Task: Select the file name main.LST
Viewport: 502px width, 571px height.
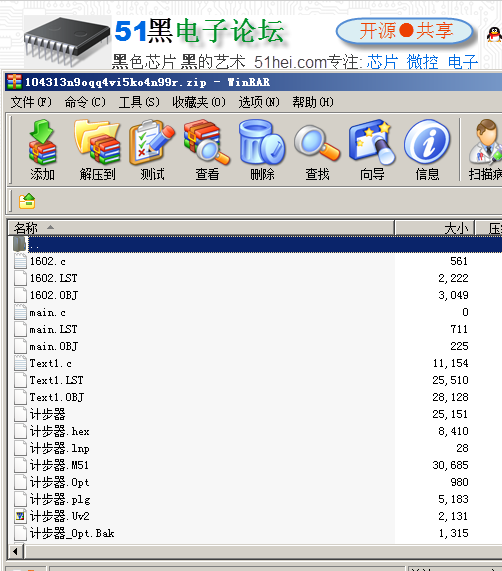Action: click(53, 329)
